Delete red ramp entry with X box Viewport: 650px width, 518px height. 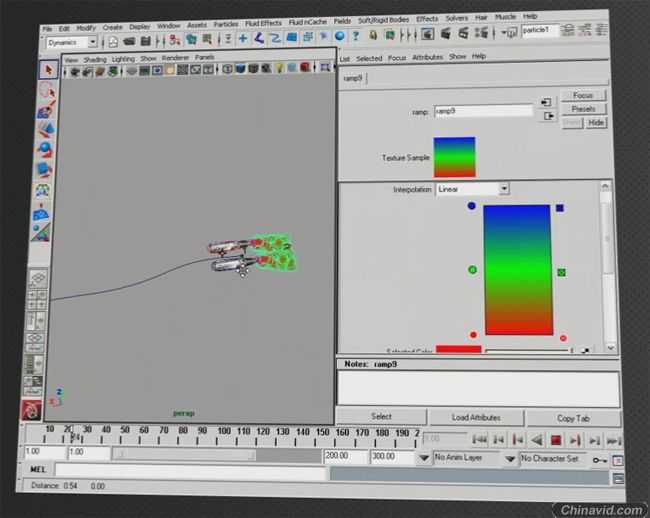563,338
